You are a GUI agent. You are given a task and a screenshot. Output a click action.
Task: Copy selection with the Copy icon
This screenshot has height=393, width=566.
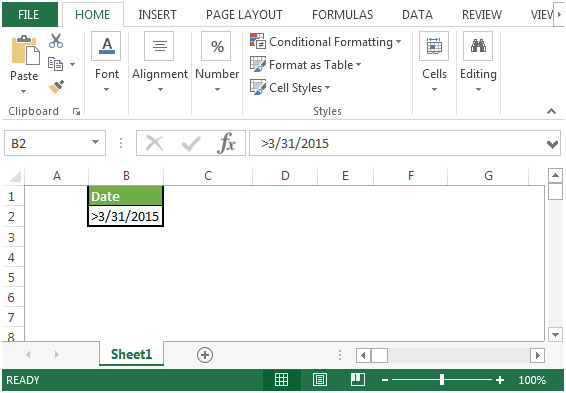click(x=55, y=64)
